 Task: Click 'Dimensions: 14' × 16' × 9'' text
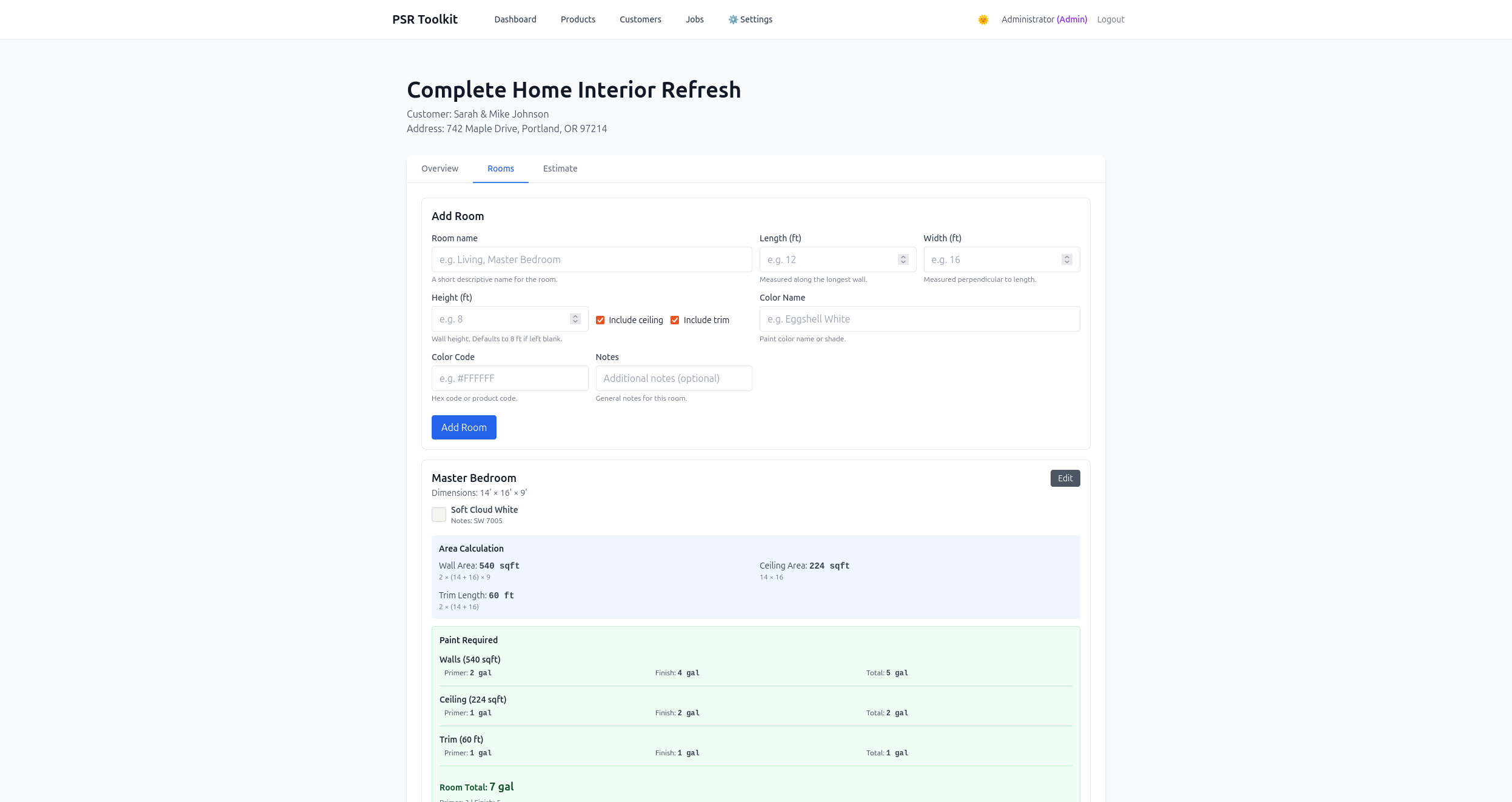click(x=479, y=493)
